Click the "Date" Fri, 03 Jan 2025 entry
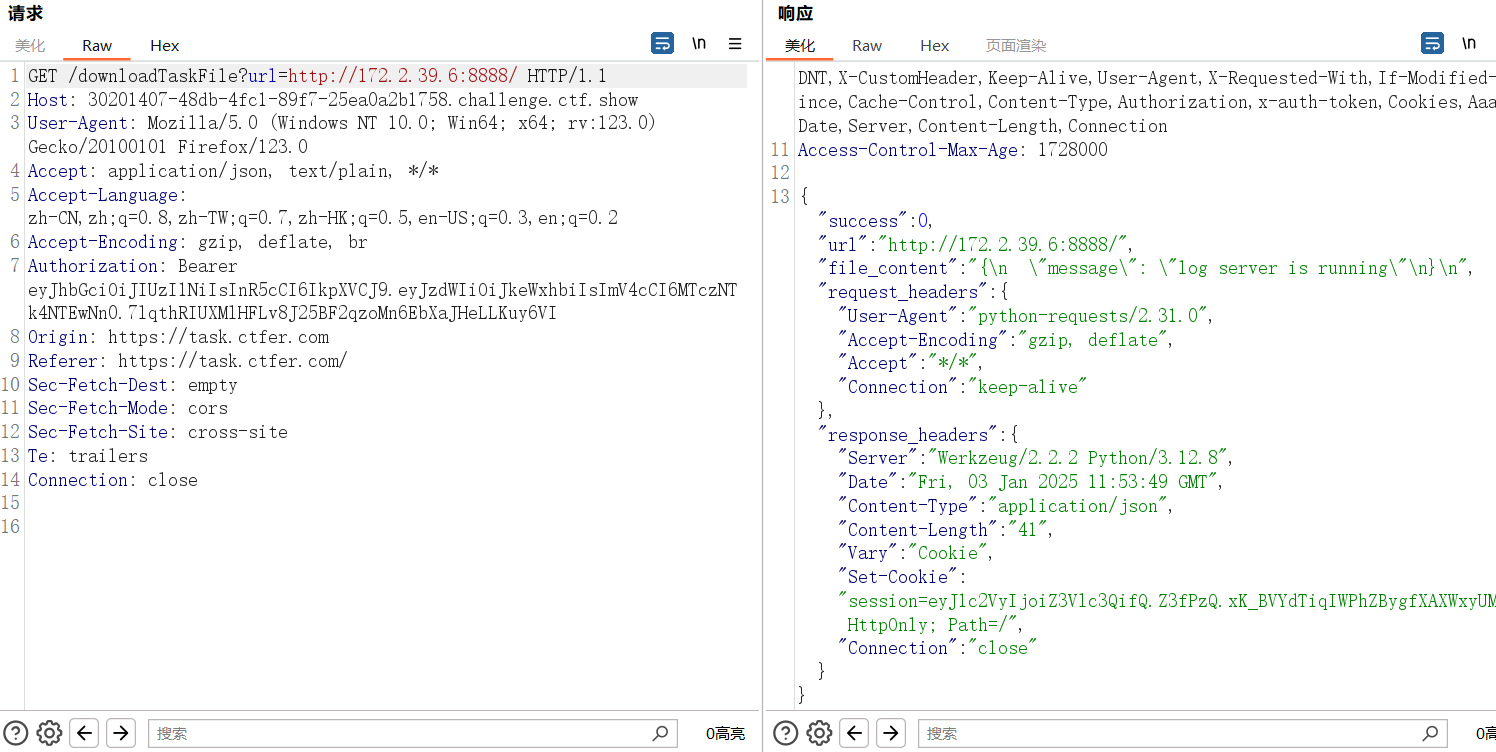Image resolution: width=1496 pixels, height=752 pixels. click(x=1031, y=482)
